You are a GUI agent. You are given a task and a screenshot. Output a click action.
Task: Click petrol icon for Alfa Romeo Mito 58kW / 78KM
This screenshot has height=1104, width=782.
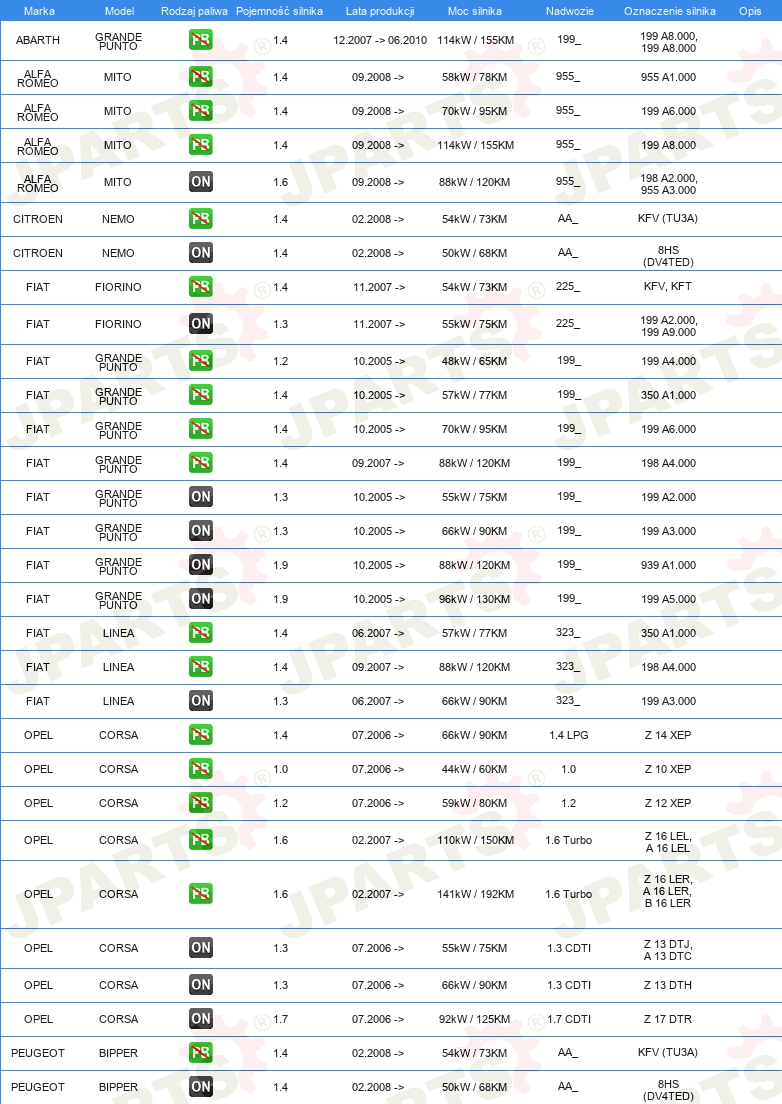[x=201, y=77]
